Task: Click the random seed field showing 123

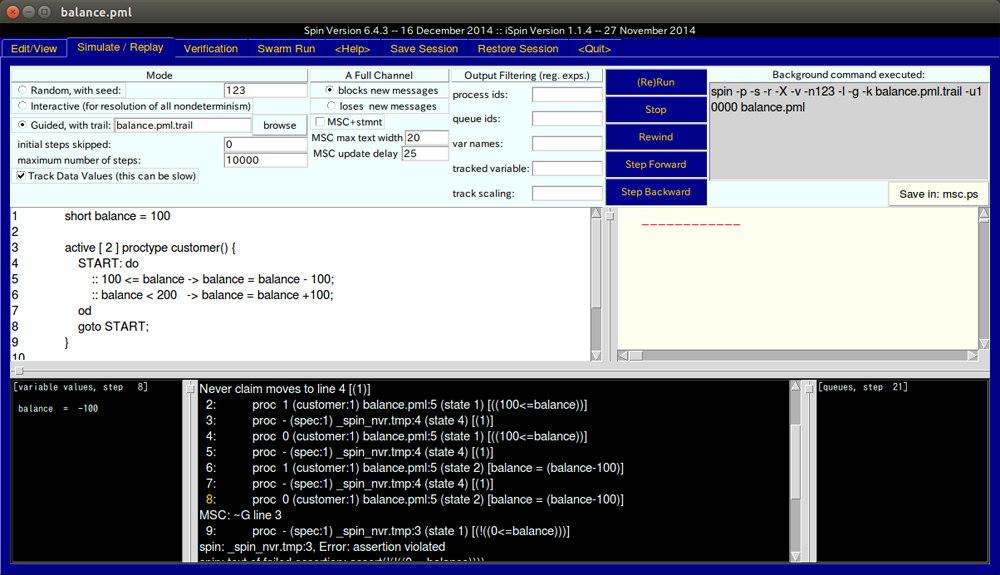Action: click(x=265, y=91)
